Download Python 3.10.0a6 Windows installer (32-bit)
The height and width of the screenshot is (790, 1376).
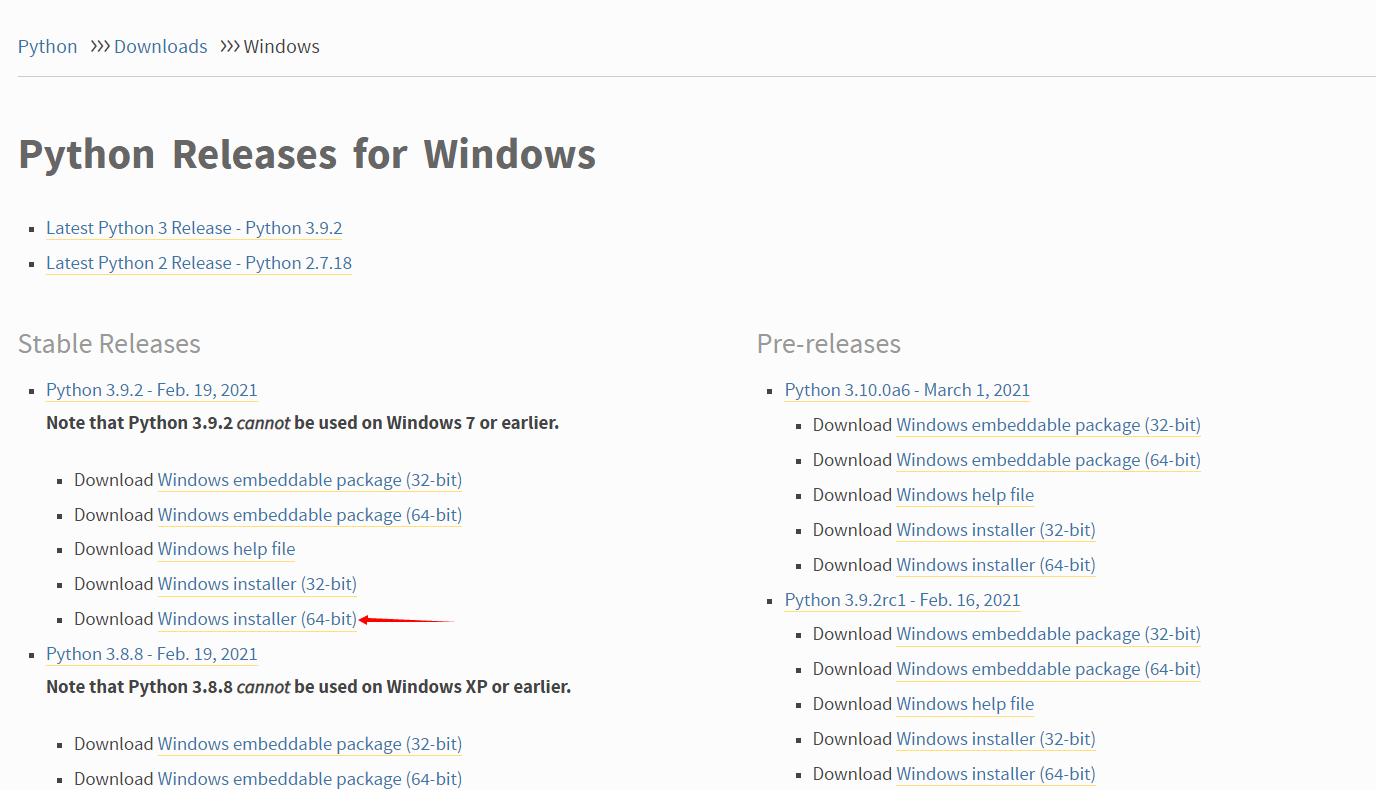[996, 530]
